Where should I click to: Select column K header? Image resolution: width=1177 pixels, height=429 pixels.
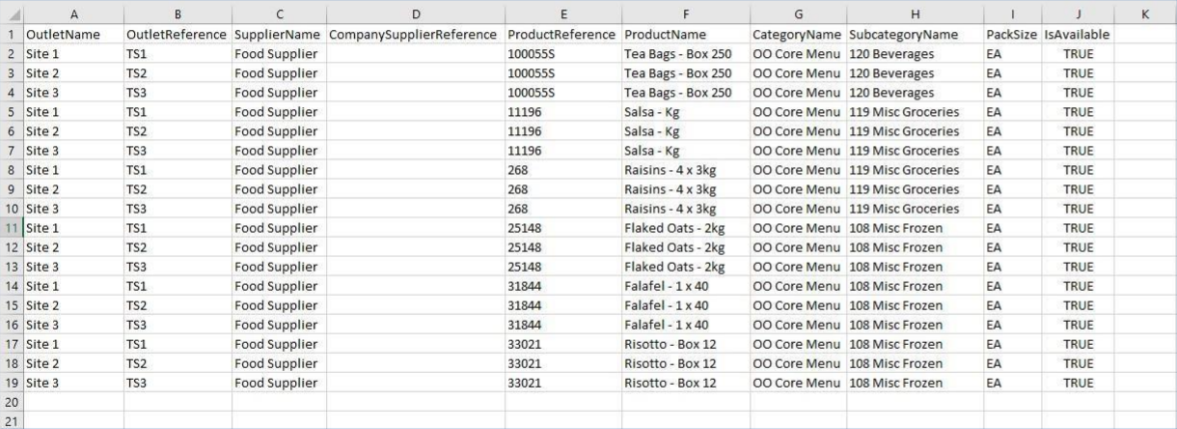(1145, 14)
